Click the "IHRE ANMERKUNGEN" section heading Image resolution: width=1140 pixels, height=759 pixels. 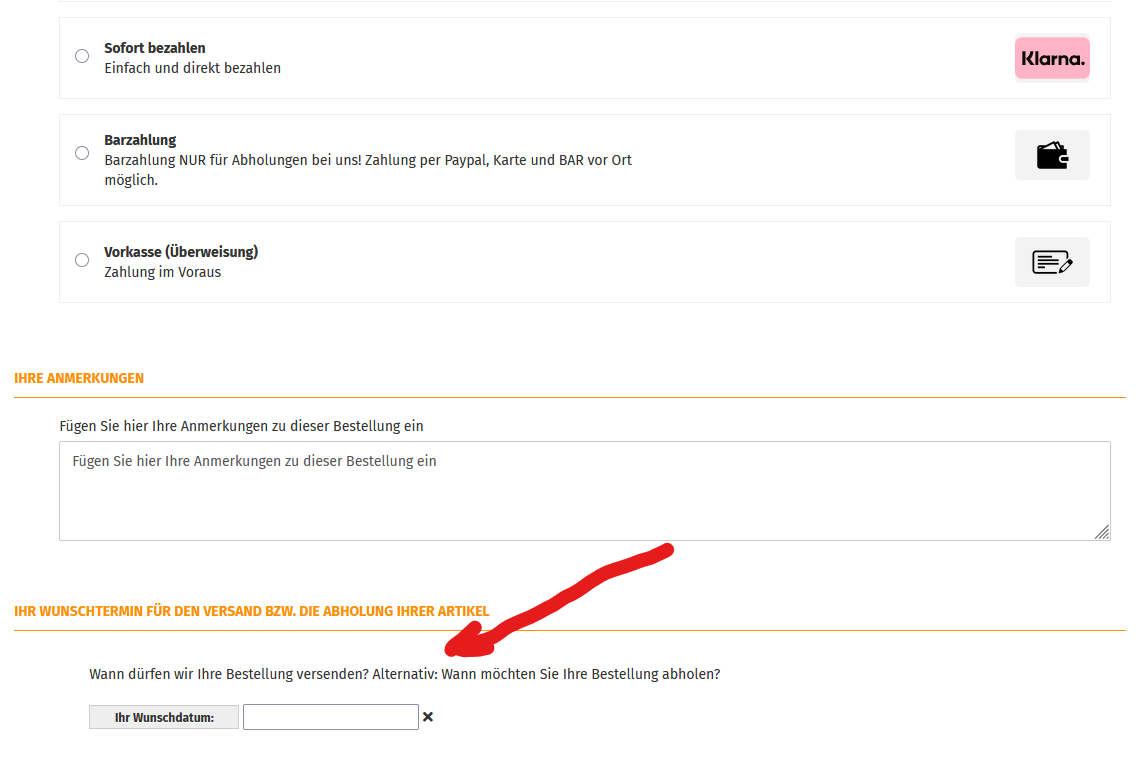[x=79, y=379]
